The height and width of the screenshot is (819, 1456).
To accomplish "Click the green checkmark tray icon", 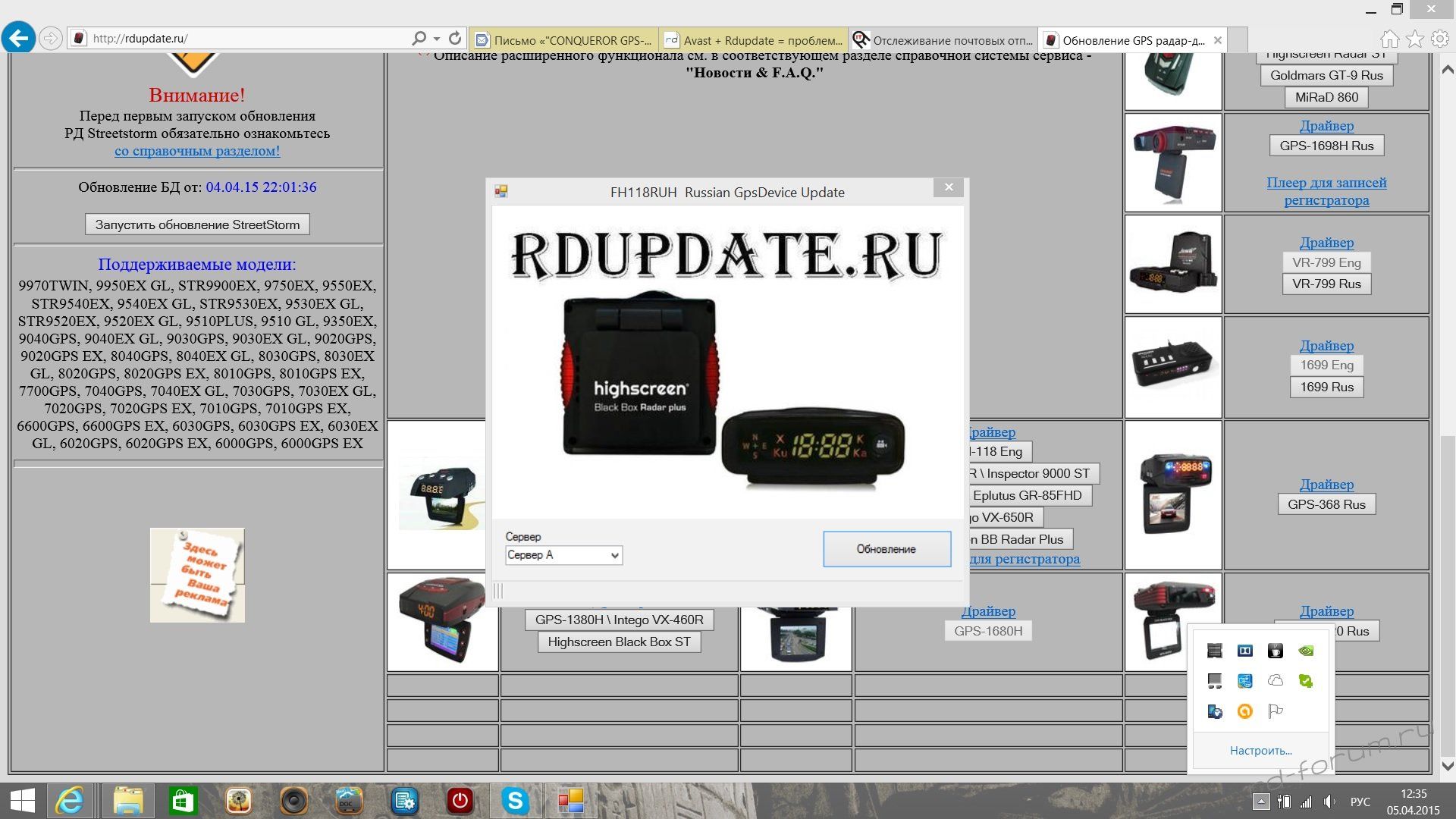I will [1305, 681].
